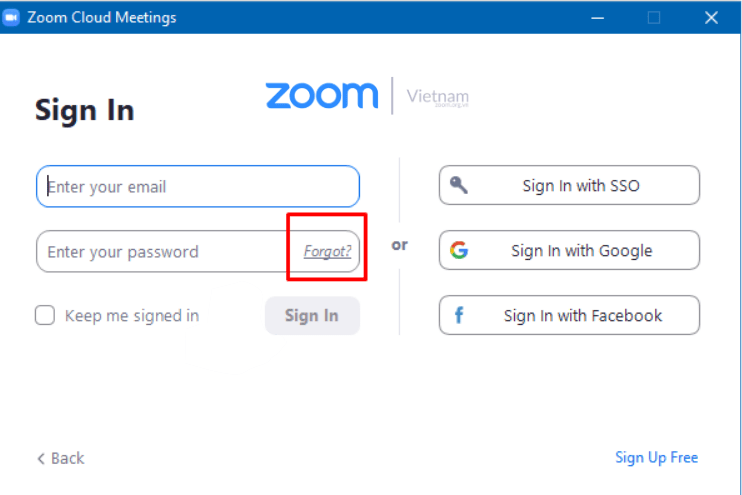Open the Forgot? password link
Viewport: 742px width, 495px height.
(x=328, y=252)
